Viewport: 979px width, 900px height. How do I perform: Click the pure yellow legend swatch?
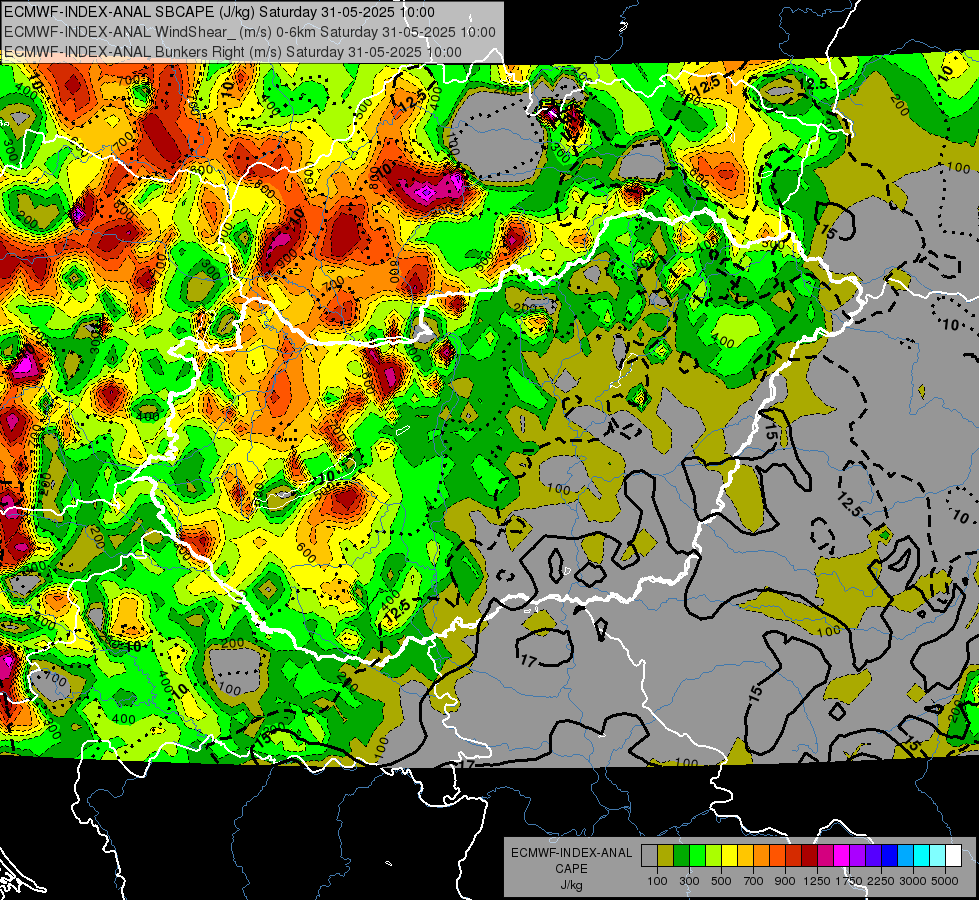(x=729, y=856)
